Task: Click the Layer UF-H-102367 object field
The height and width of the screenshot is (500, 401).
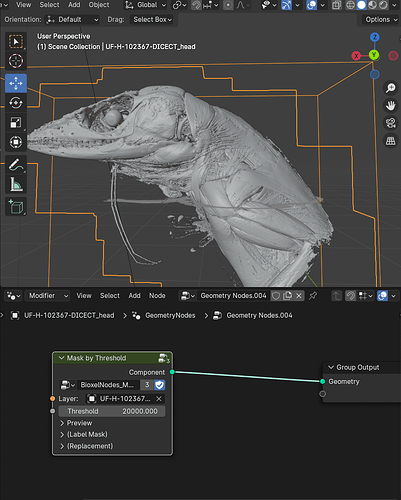Action: 125,399
